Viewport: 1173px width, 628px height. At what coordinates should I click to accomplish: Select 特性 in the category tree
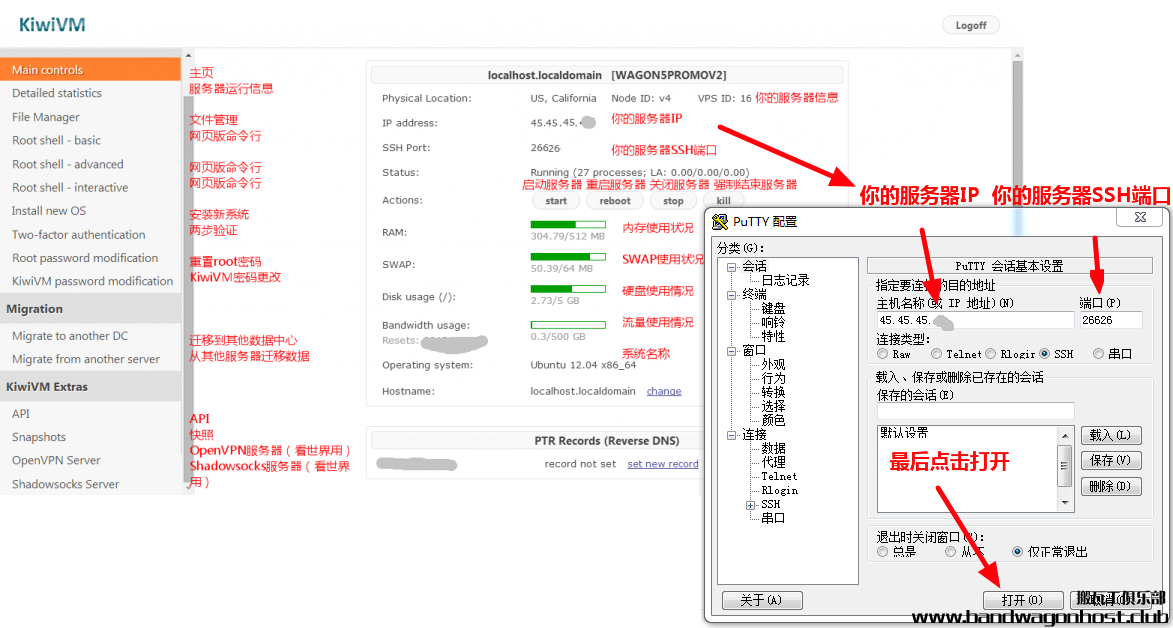pyautogui.click(x=774, y=337)
